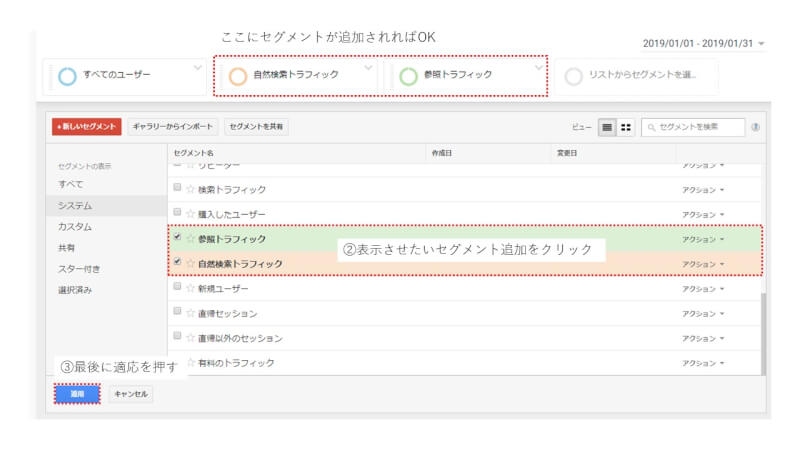
Task: Star the 自然検索トラフィック segment in list
Action: coord(190,264)
